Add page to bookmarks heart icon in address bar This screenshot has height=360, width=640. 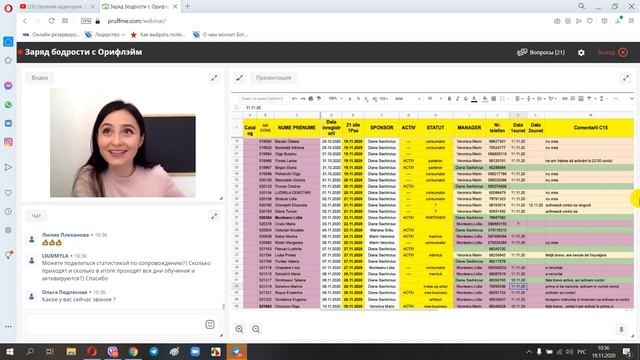pos(590,21)
